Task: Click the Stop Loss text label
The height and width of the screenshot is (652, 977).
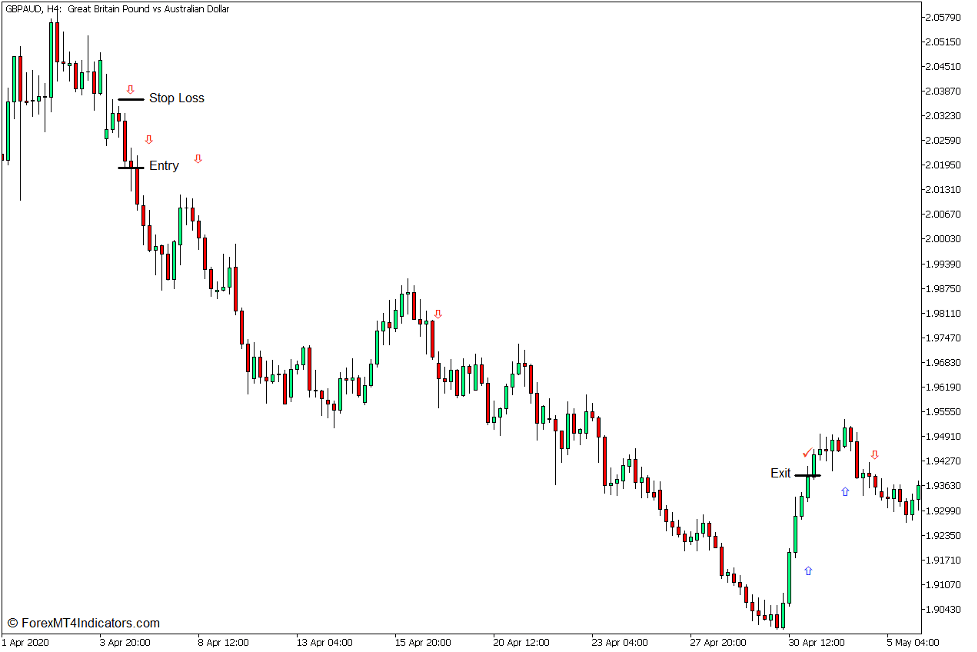Action: tap(178, 98)
